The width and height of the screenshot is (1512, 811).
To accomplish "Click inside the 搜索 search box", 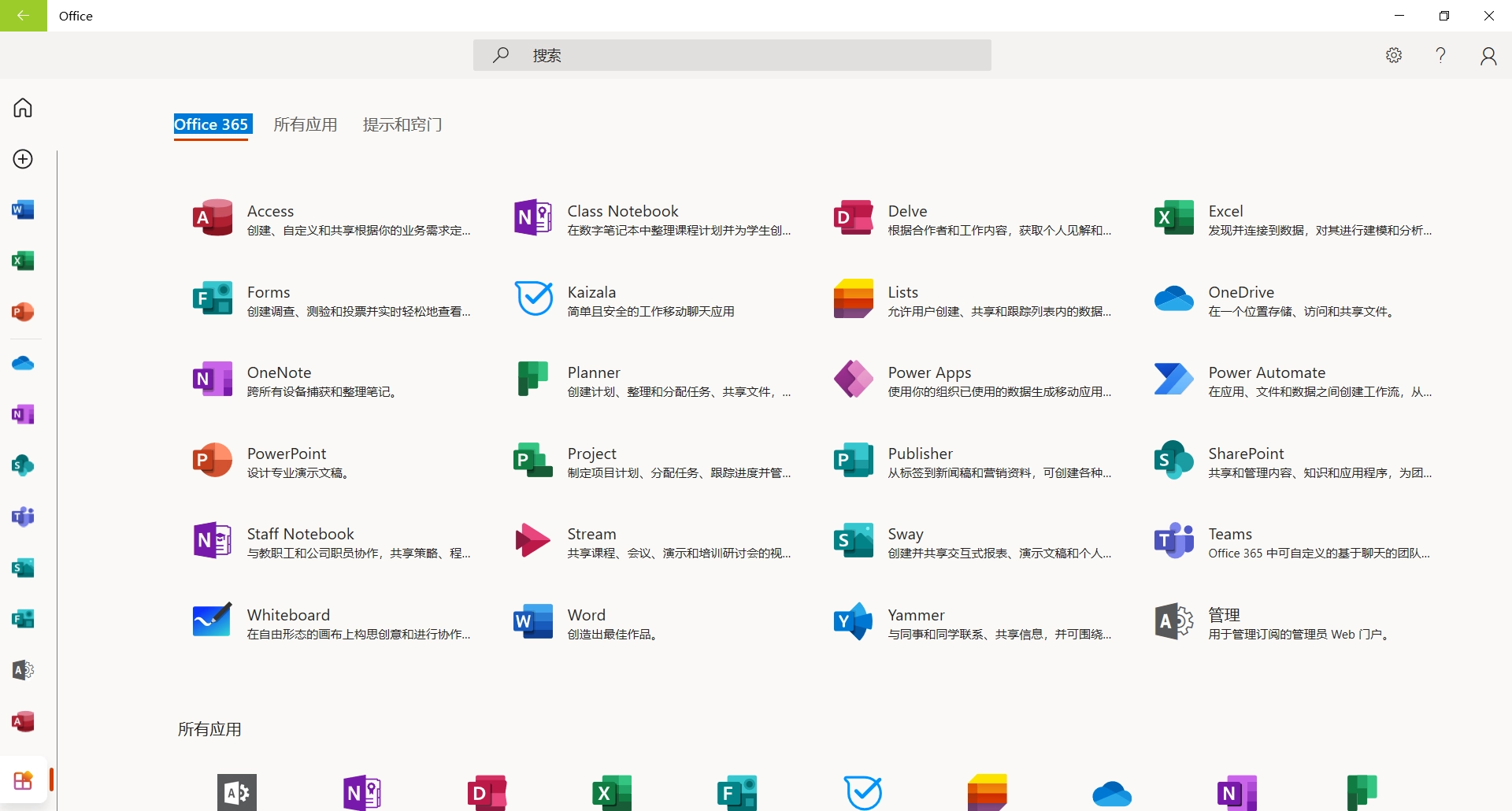I will tap(732, 55).
